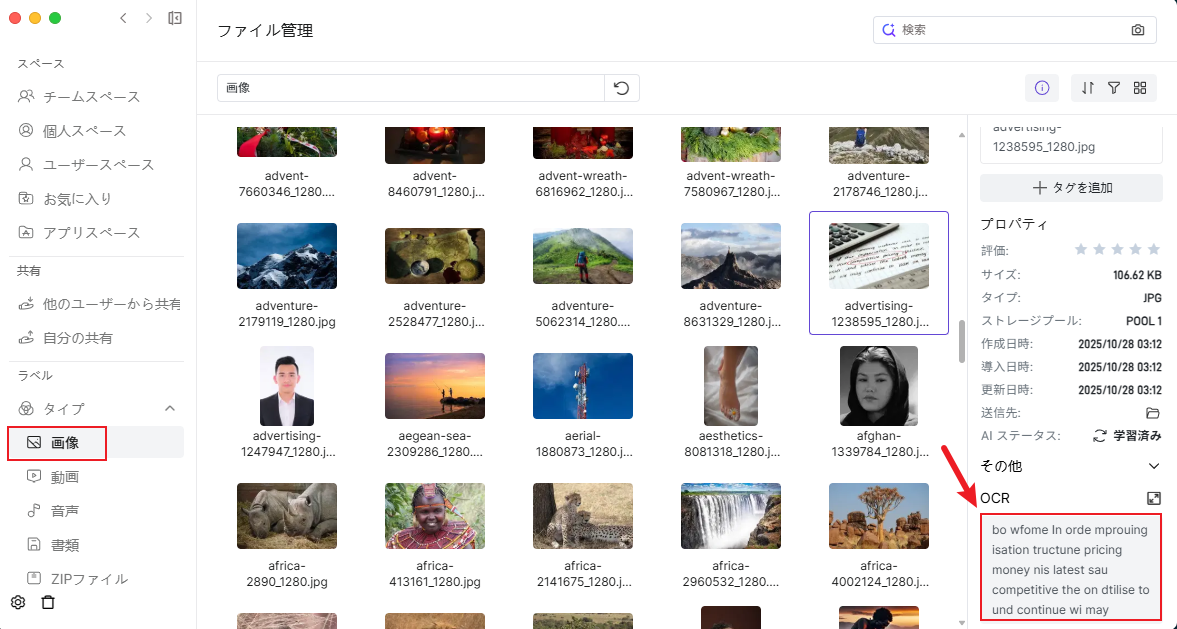
Task: Open the send-to folder icon
Action: 1152,413
